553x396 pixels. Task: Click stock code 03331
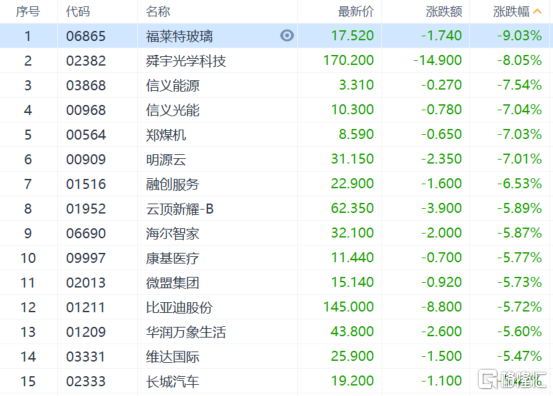[x=86, y=357]
